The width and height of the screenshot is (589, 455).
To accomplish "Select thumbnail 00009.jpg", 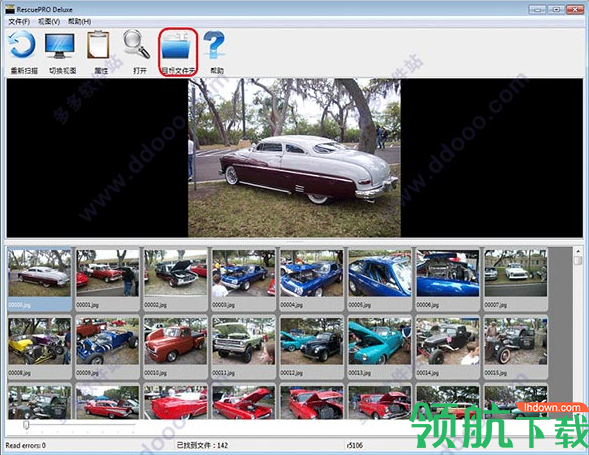I will pos(107,347).
